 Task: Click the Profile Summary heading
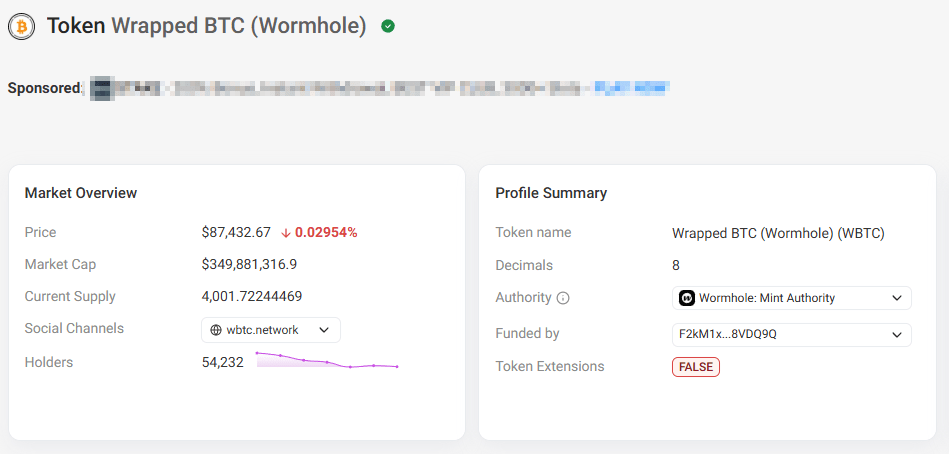pos(551,193)
